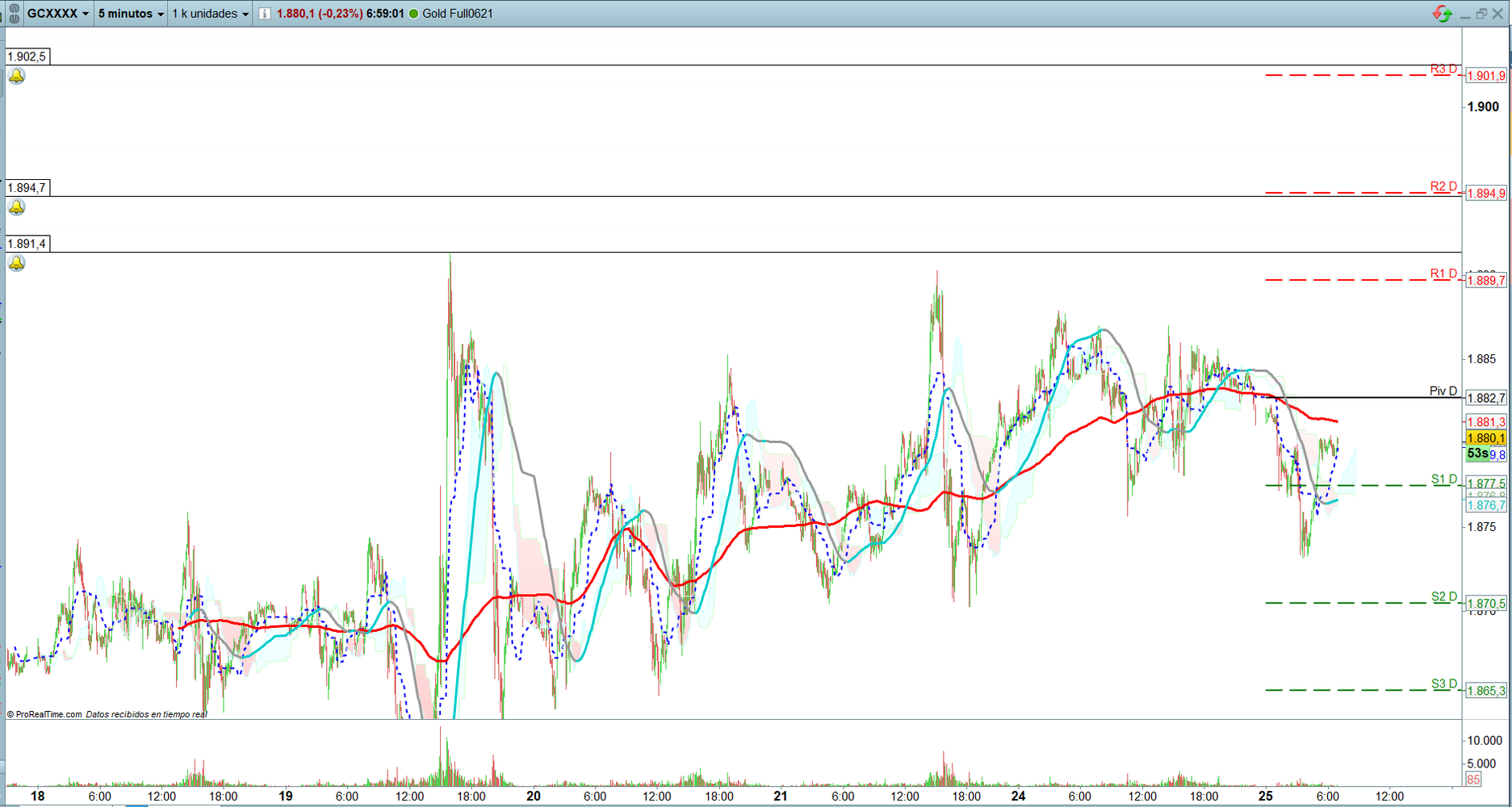Viewport: 1512px width, 807px height.
Task: Open the GCXXXX instrument dropdown
Action: click(x=58, y=14)
